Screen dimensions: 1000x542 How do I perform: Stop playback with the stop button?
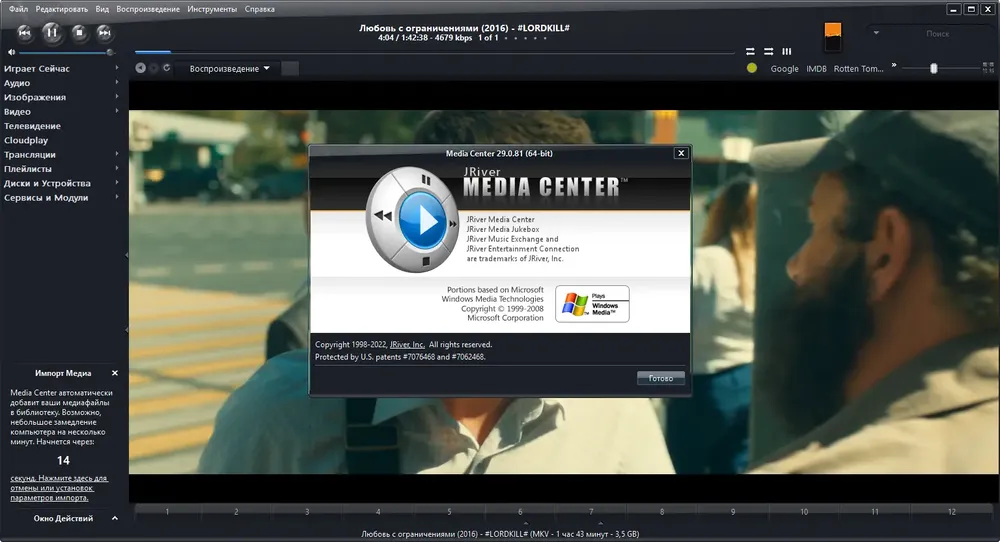click(x=79, y=33)
